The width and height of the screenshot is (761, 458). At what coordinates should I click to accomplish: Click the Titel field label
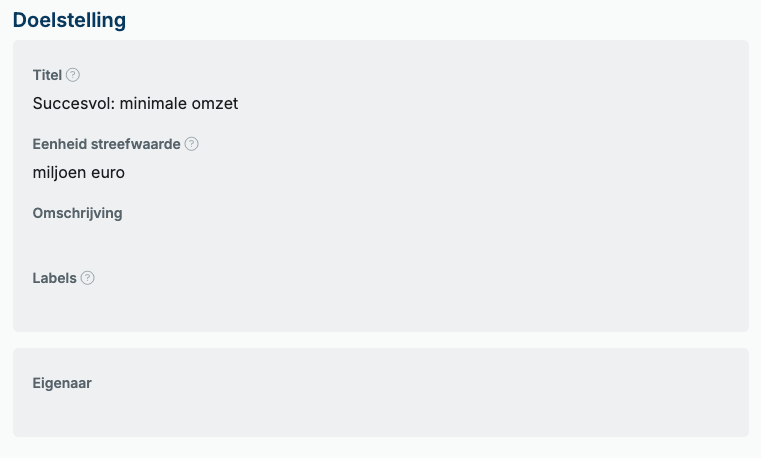coord(47,75)
